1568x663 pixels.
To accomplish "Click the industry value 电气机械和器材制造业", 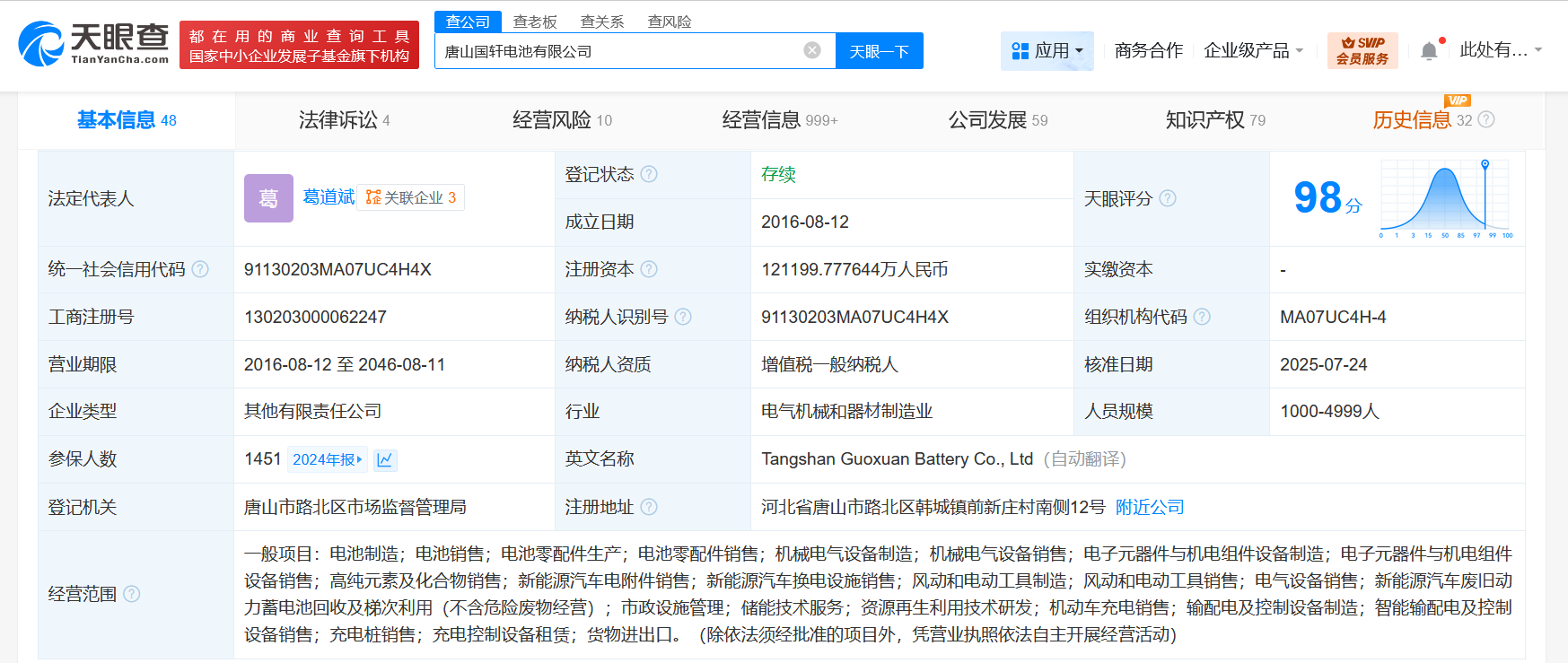I will coord(846,412).
